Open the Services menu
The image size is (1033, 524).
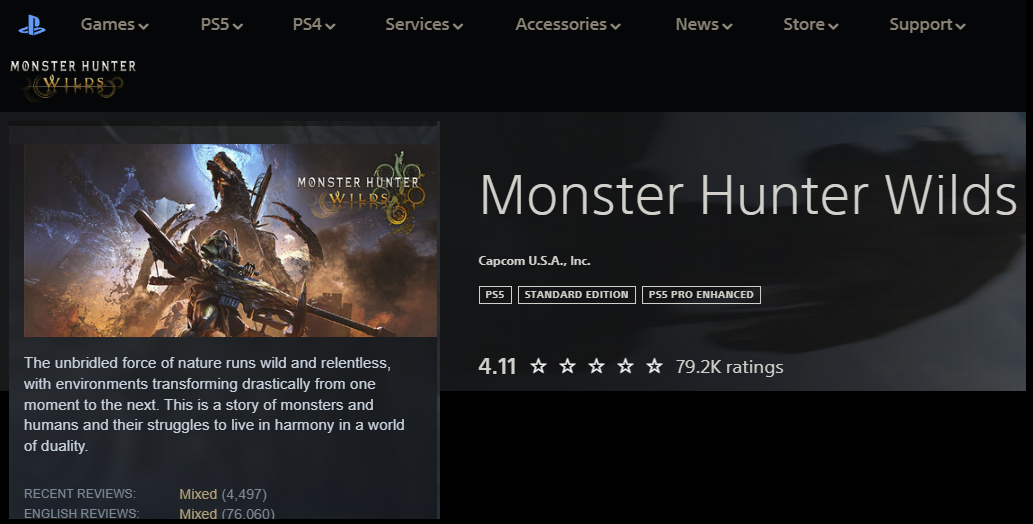click(x=424, y=24)
